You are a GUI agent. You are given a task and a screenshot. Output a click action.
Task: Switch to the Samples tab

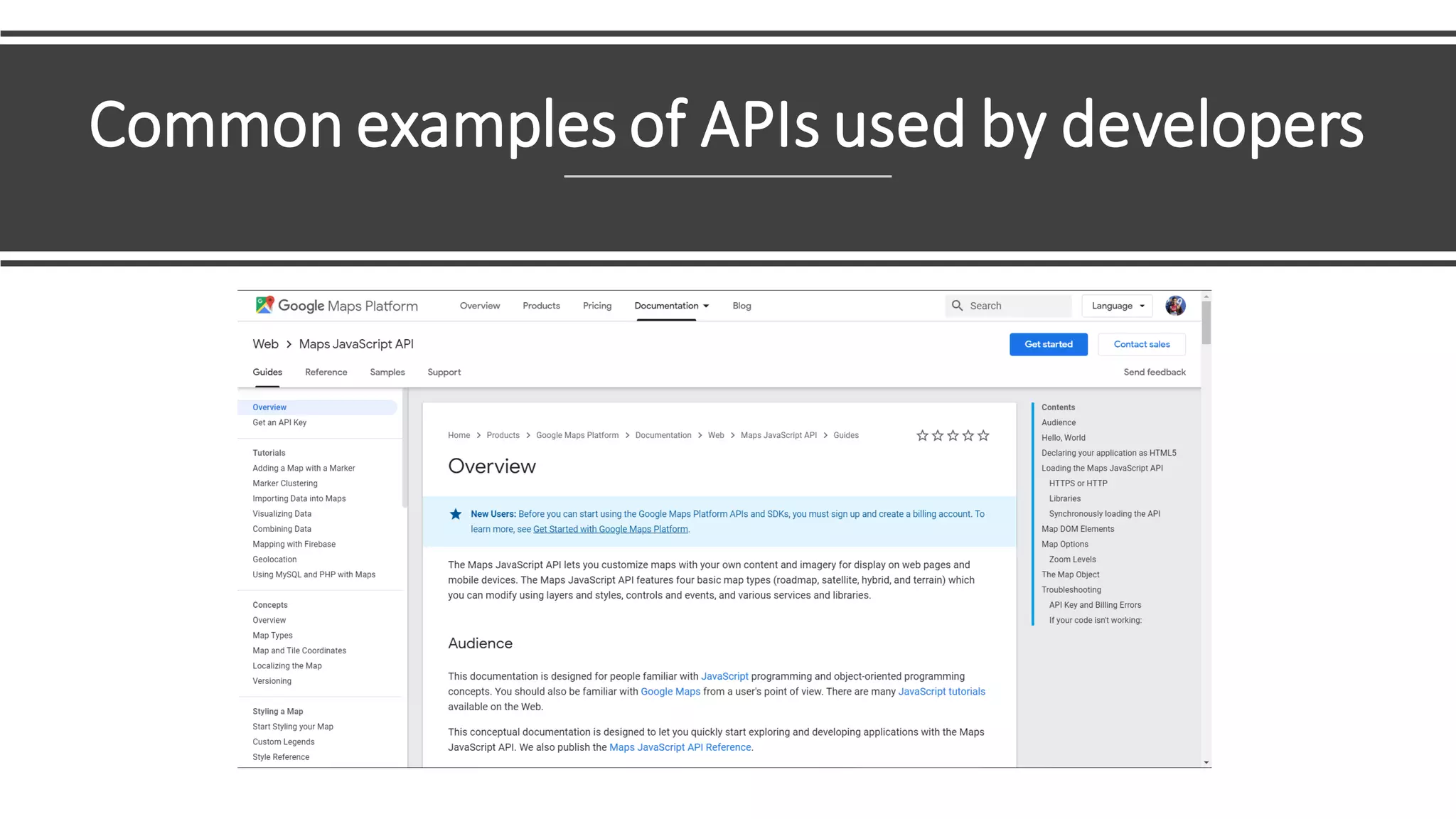(x=387, y=372)
